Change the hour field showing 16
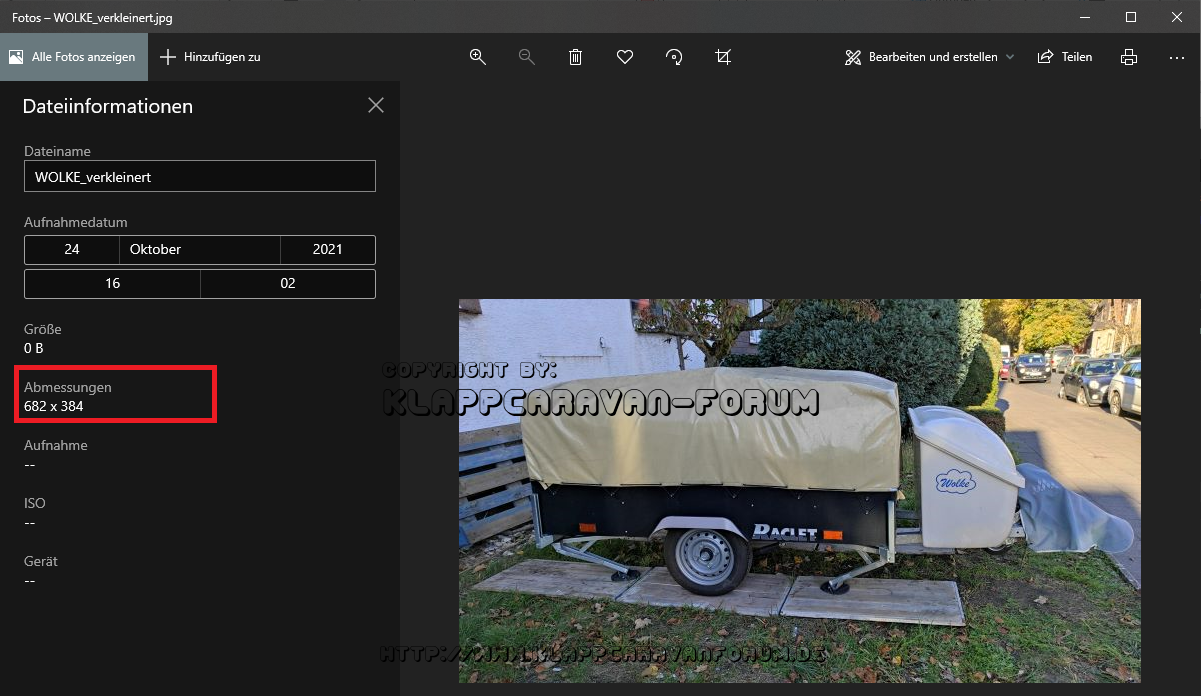Screen dimensions: 1201x696 (x=112, y=284)
